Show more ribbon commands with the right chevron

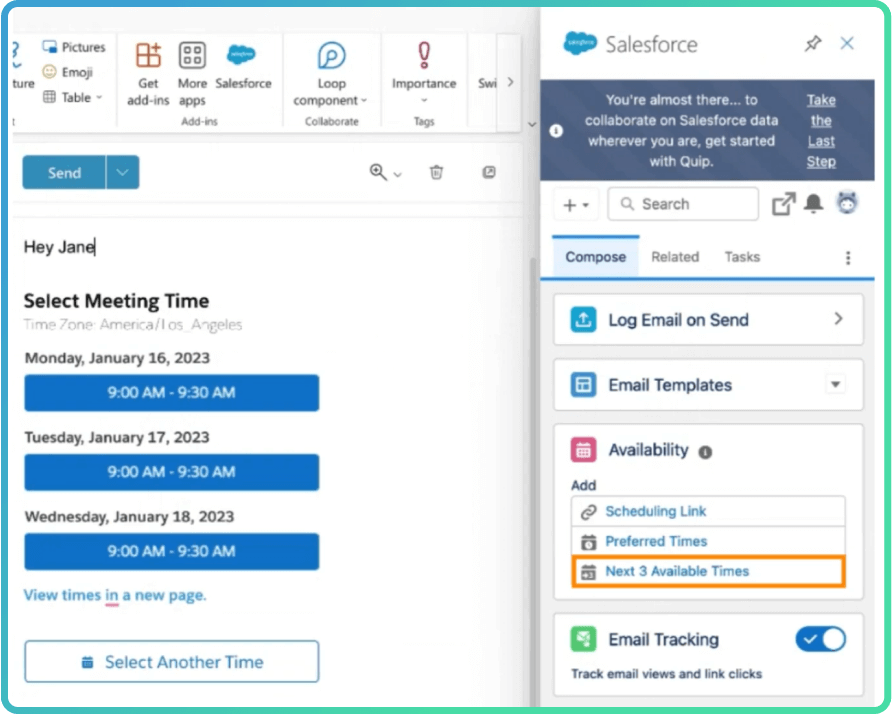[x=510, y=82]
